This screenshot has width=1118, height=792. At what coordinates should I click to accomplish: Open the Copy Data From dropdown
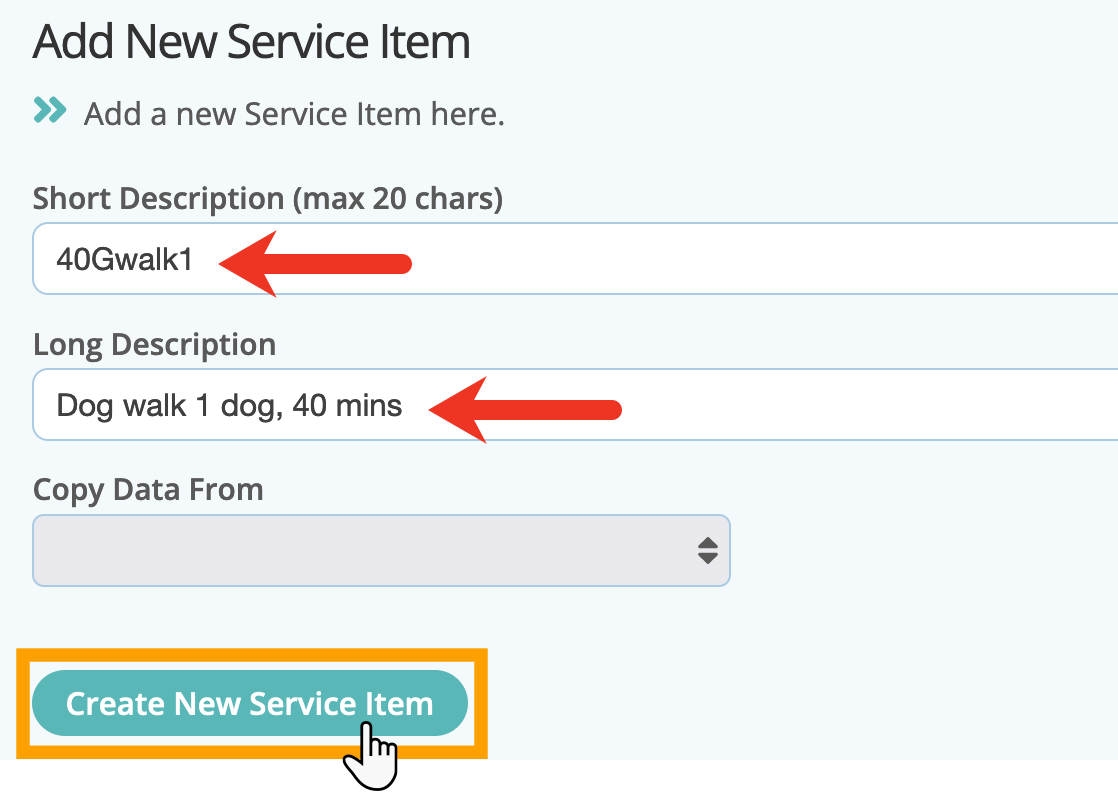(x=381, y=550)
